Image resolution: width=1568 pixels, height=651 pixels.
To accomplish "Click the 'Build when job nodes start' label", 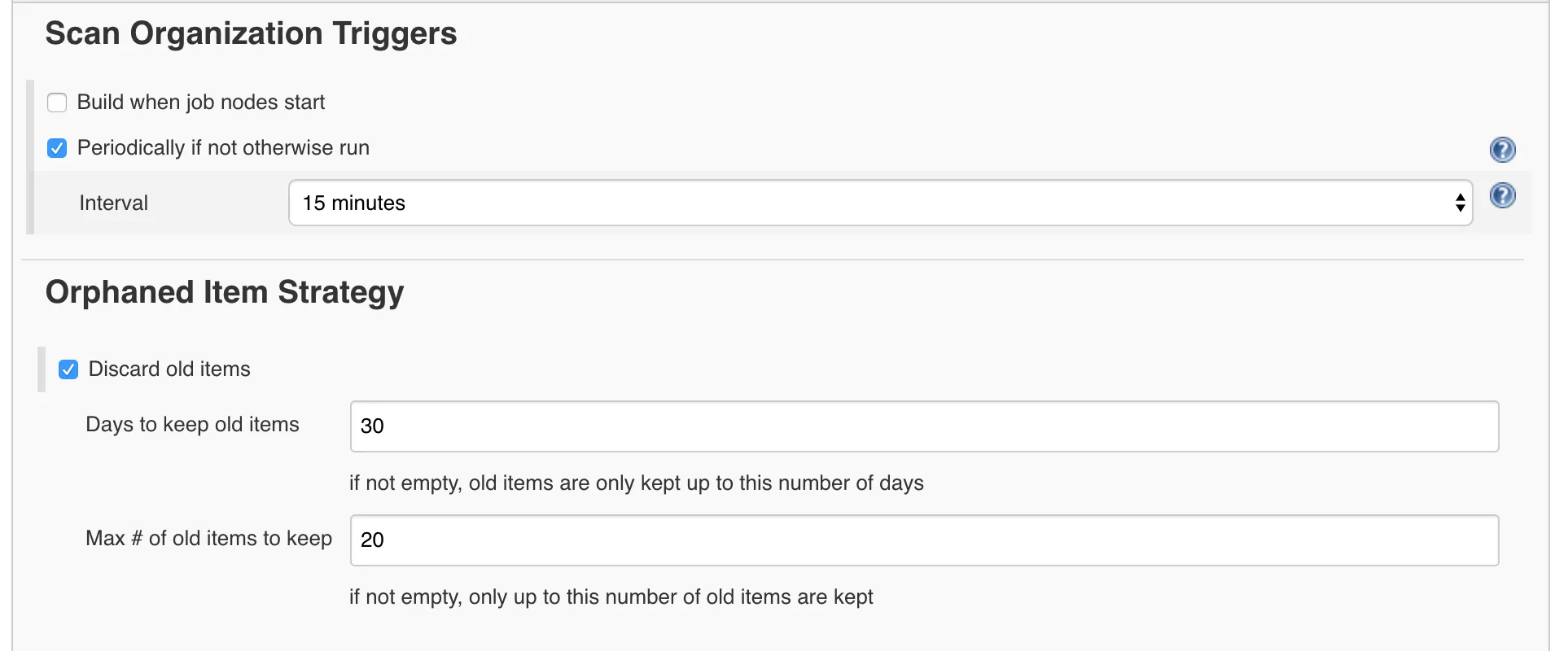I will click(200, 103).
